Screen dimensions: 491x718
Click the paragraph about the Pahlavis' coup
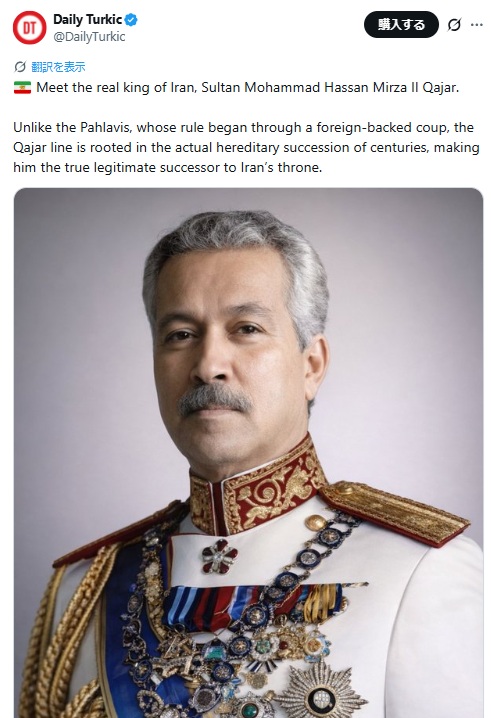coord(246,147)
